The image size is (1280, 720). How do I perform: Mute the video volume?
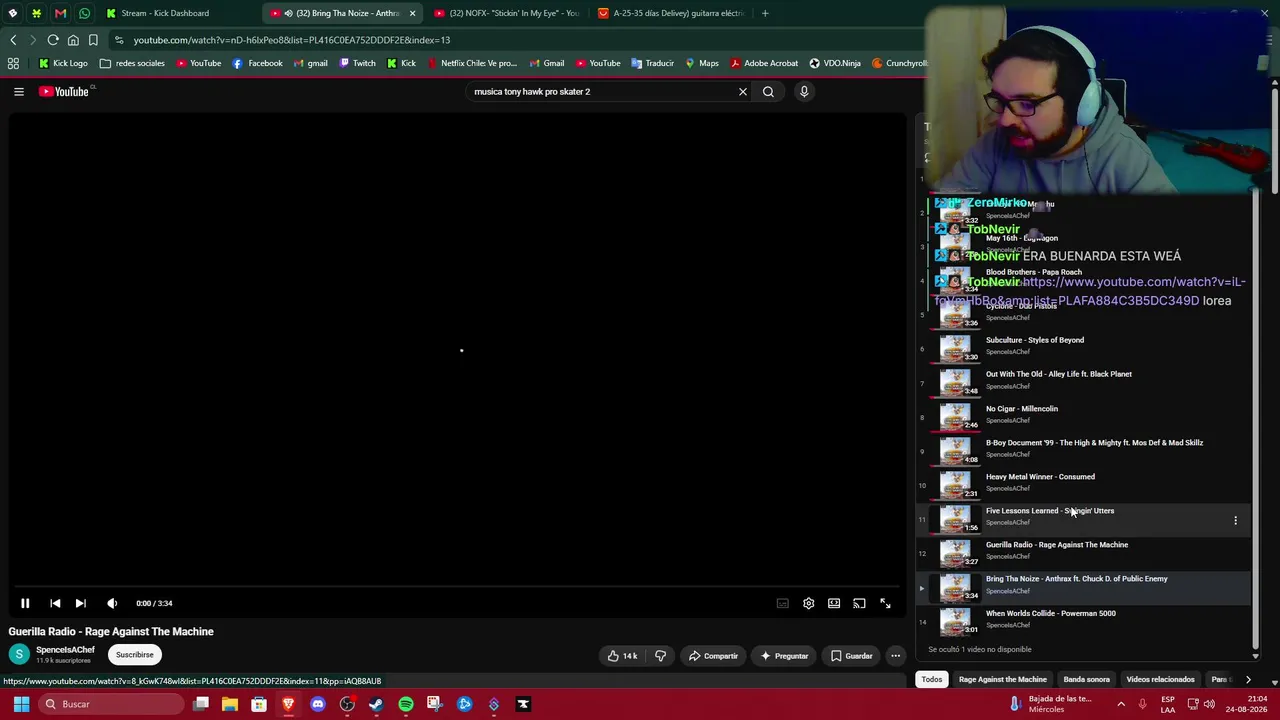(112, 603)
